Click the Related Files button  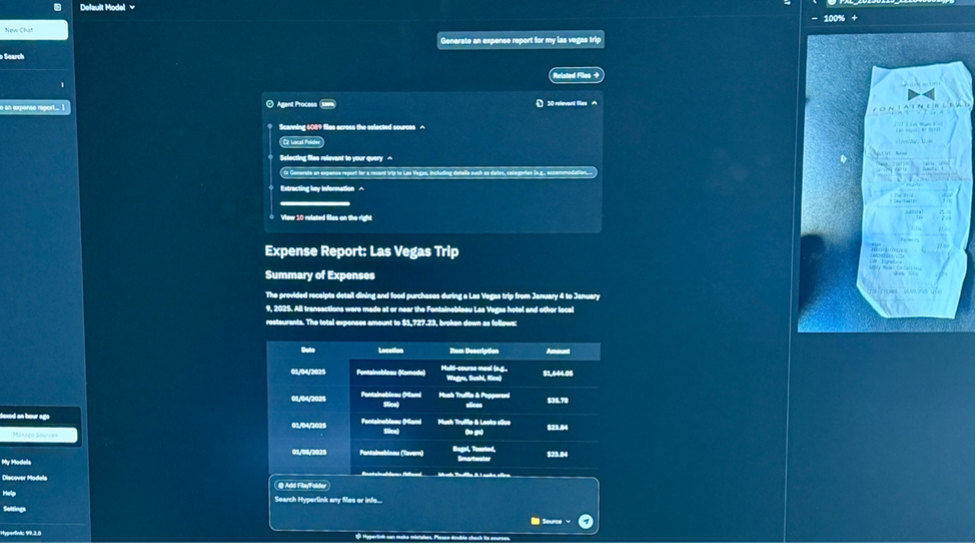tap(576, 75)
